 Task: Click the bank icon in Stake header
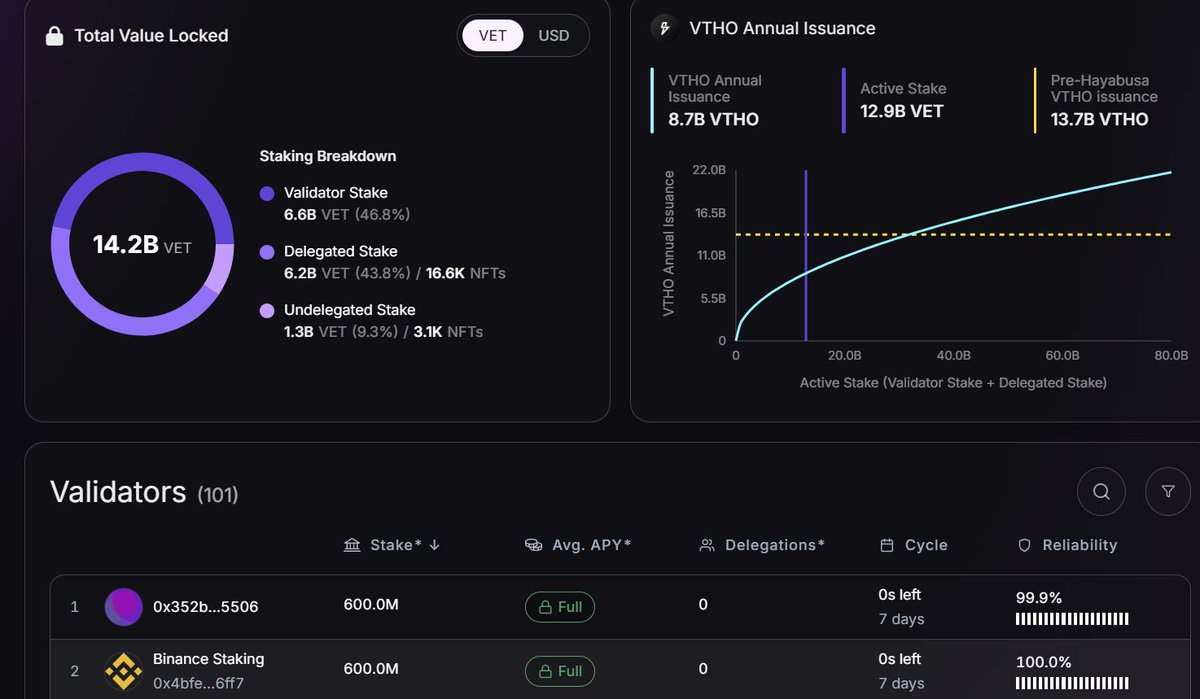tap(352, 545)
